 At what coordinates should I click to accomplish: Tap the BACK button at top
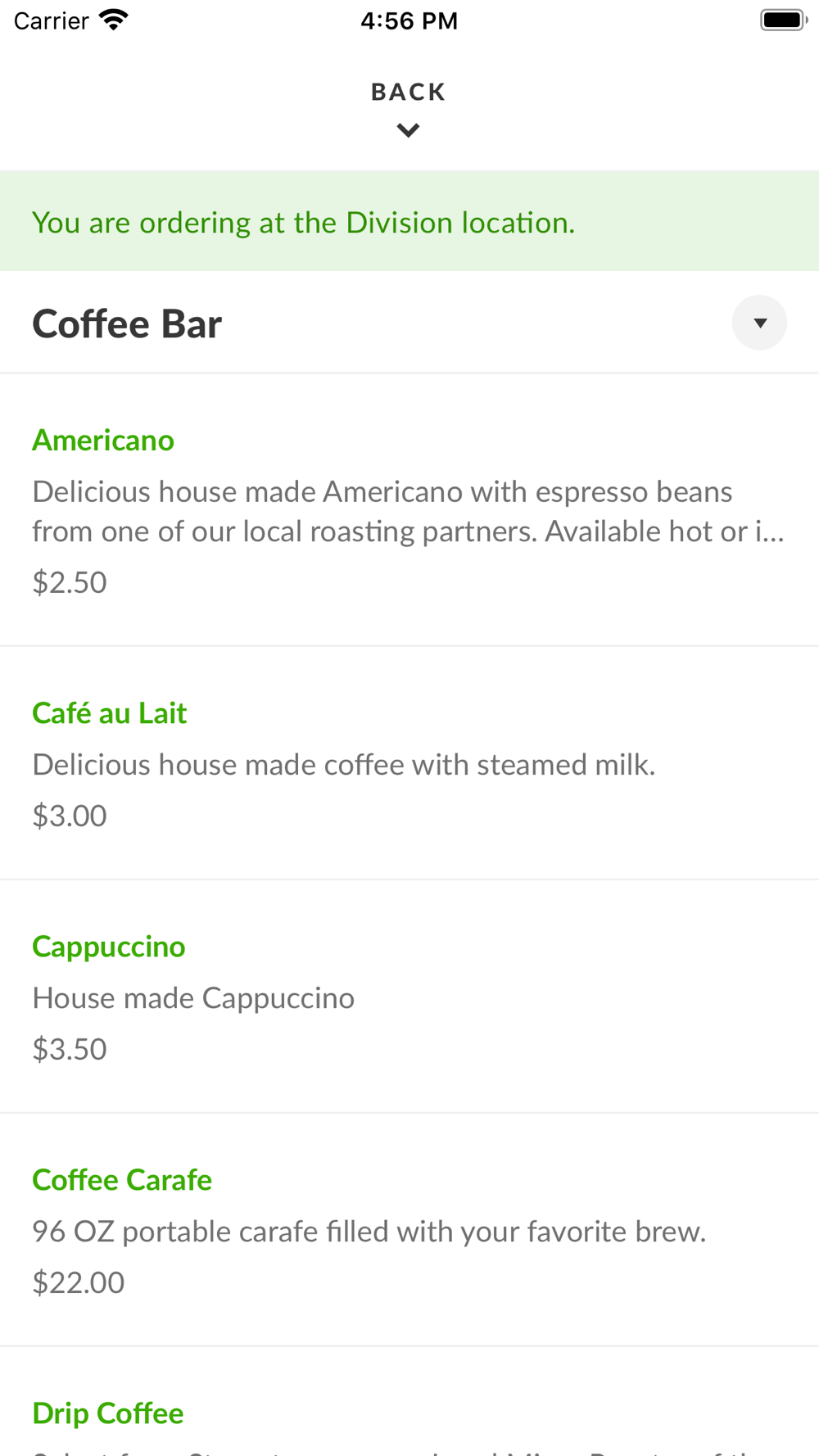pos(408,92)
